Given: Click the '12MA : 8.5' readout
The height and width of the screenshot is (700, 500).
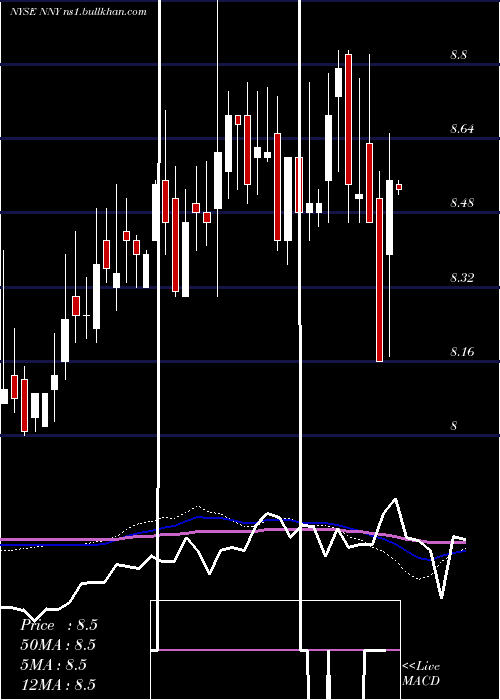Looking at the screenshot, I should coord(58,685).
